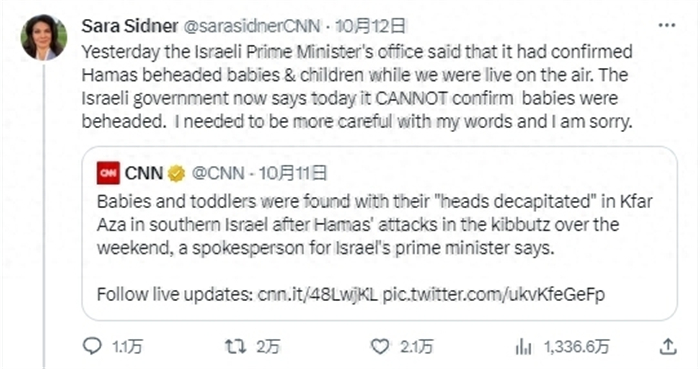700x369 pixels.
Task: Click the retweet arrows icon
Action: (x=235, y=347)
